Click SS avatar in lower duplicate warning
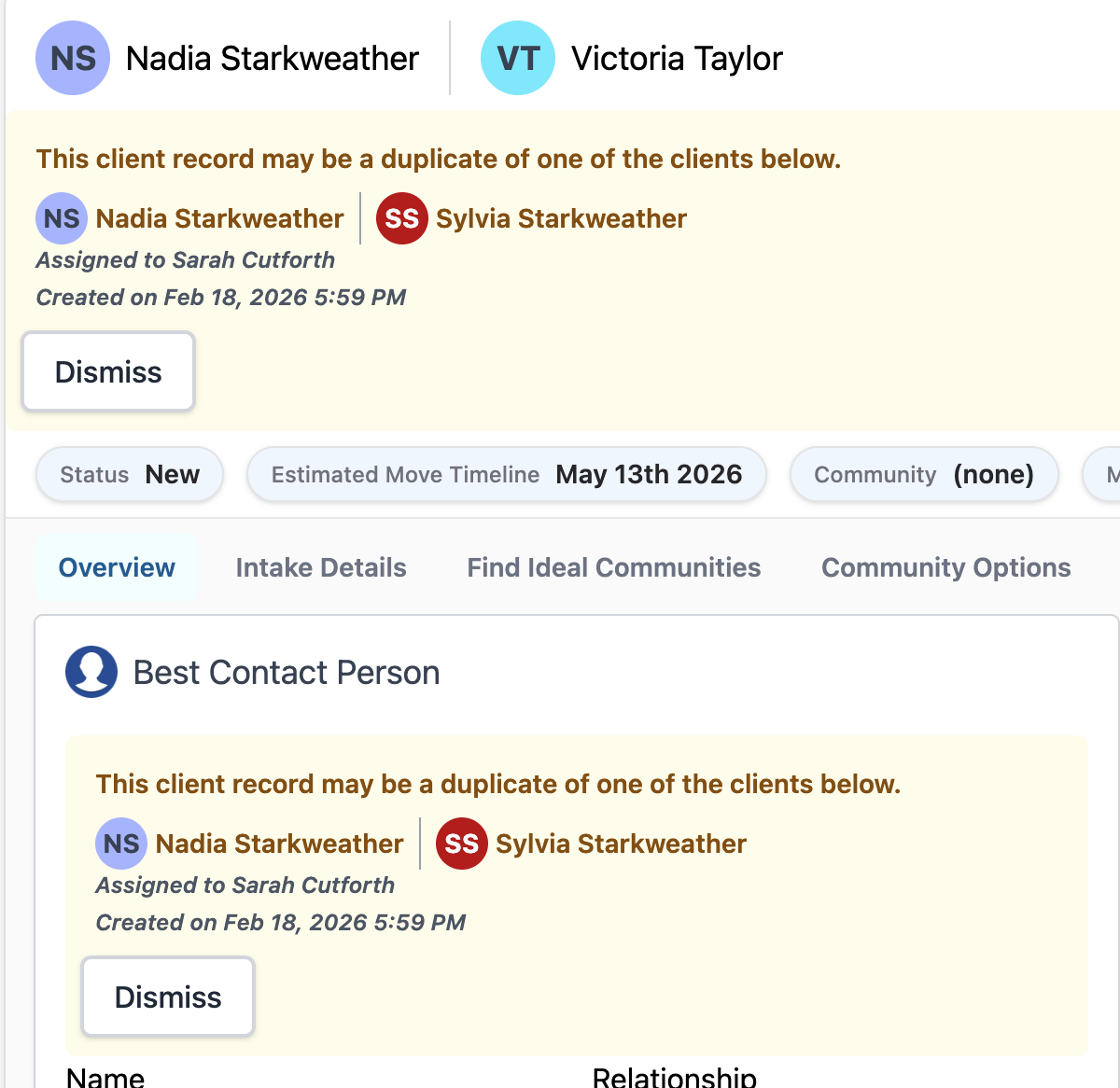 462,844
